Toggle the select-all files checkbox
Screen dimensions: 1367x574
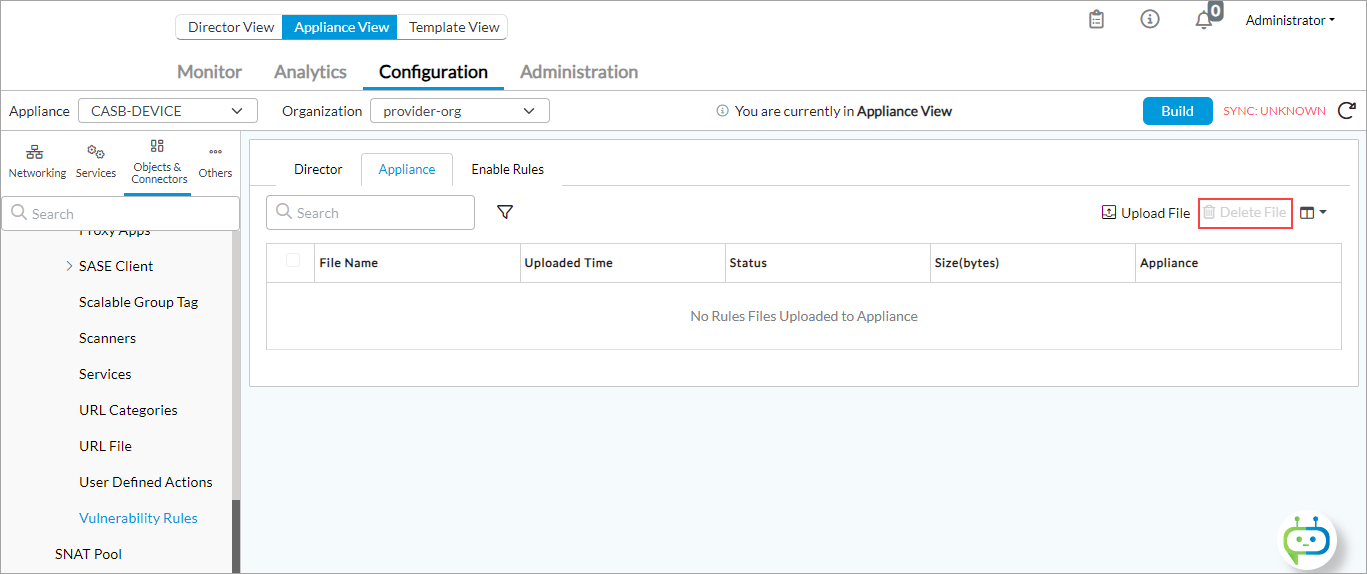293,261
